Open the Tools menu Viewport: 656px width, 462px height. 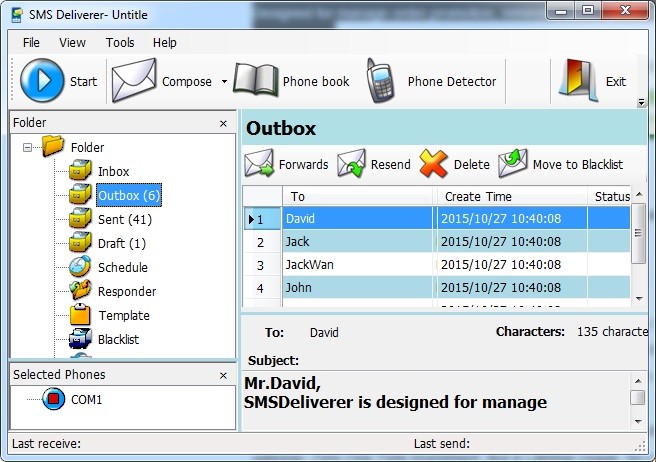pyautogui.click(x=120, y=43)
